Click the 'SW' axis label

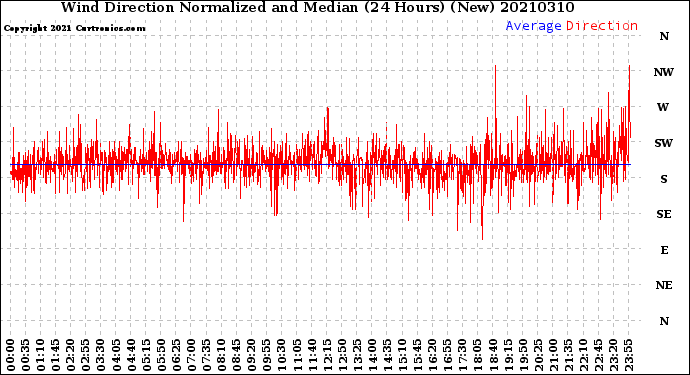click(664, 143)
